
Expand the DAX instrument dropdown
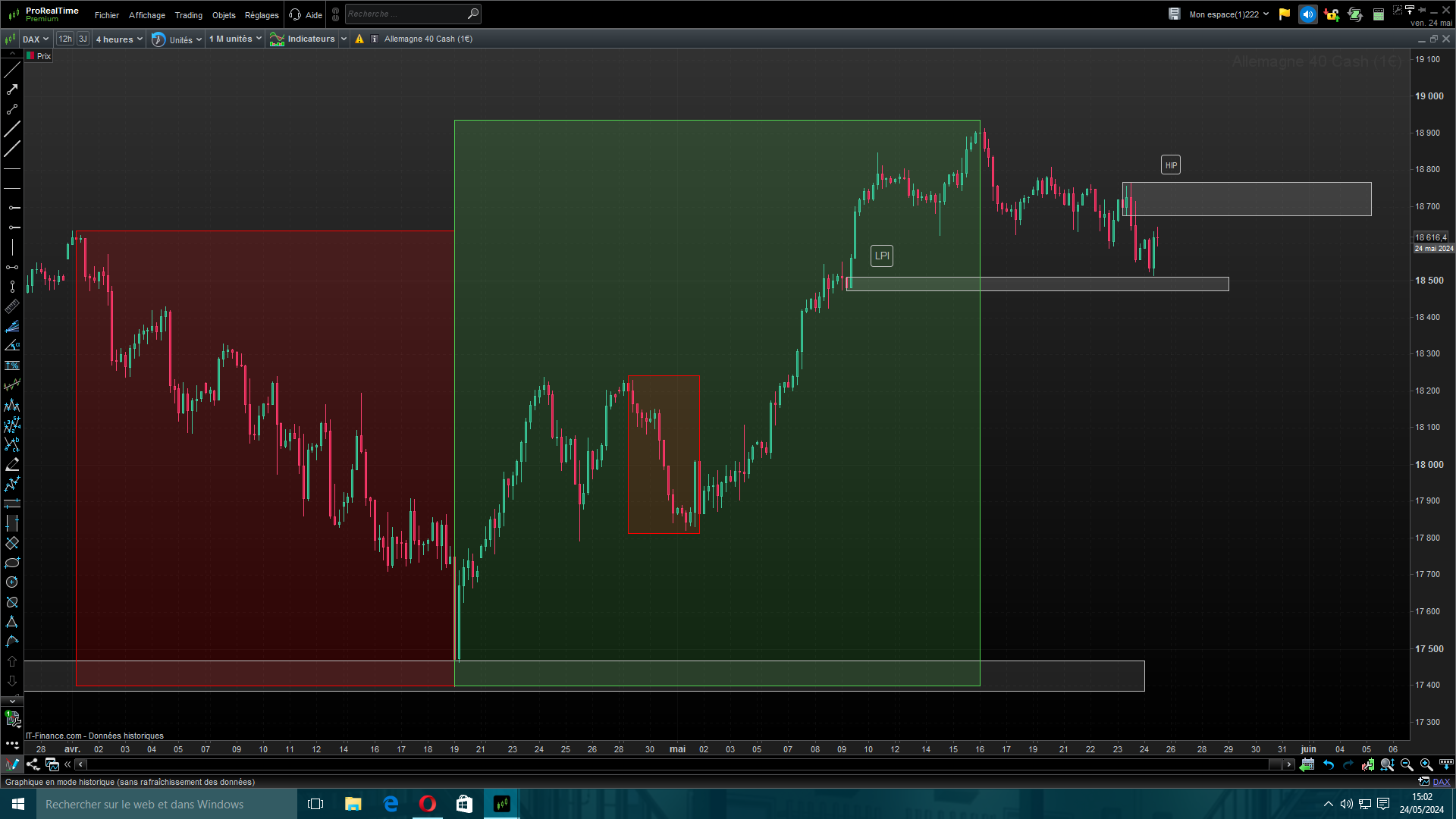[x=35, y=39]
